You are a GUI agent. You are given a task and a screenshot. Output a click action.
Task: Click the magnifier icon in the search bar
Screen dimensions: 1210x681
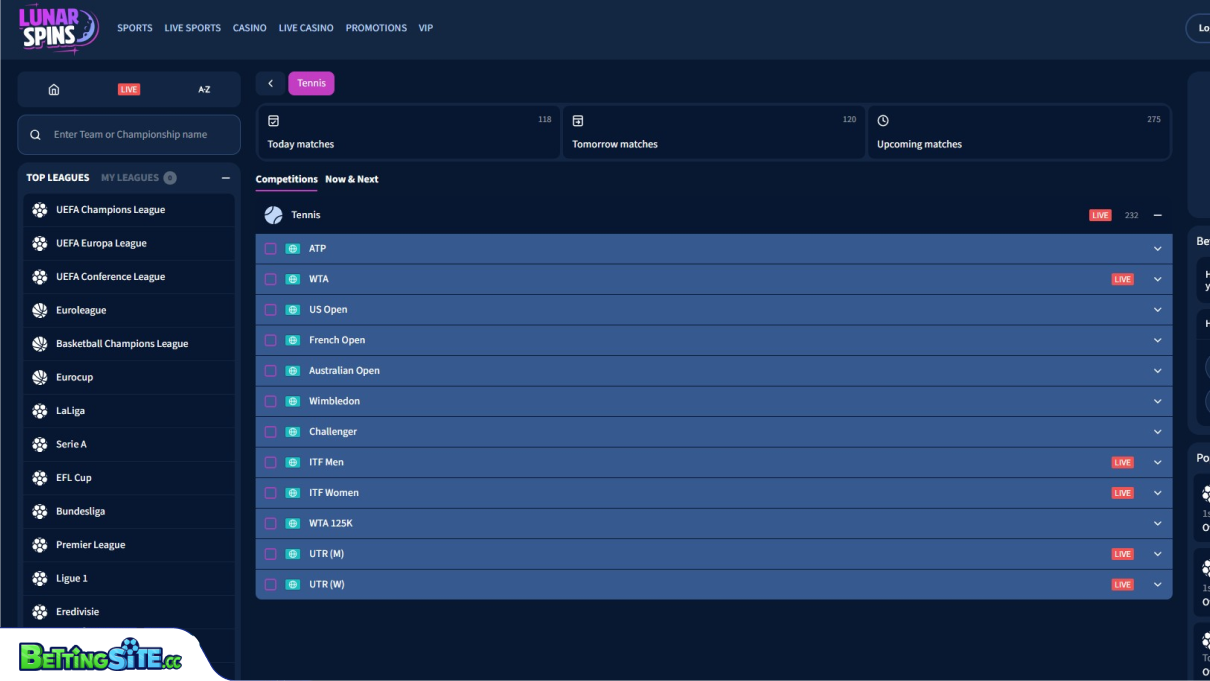point(35,133)
